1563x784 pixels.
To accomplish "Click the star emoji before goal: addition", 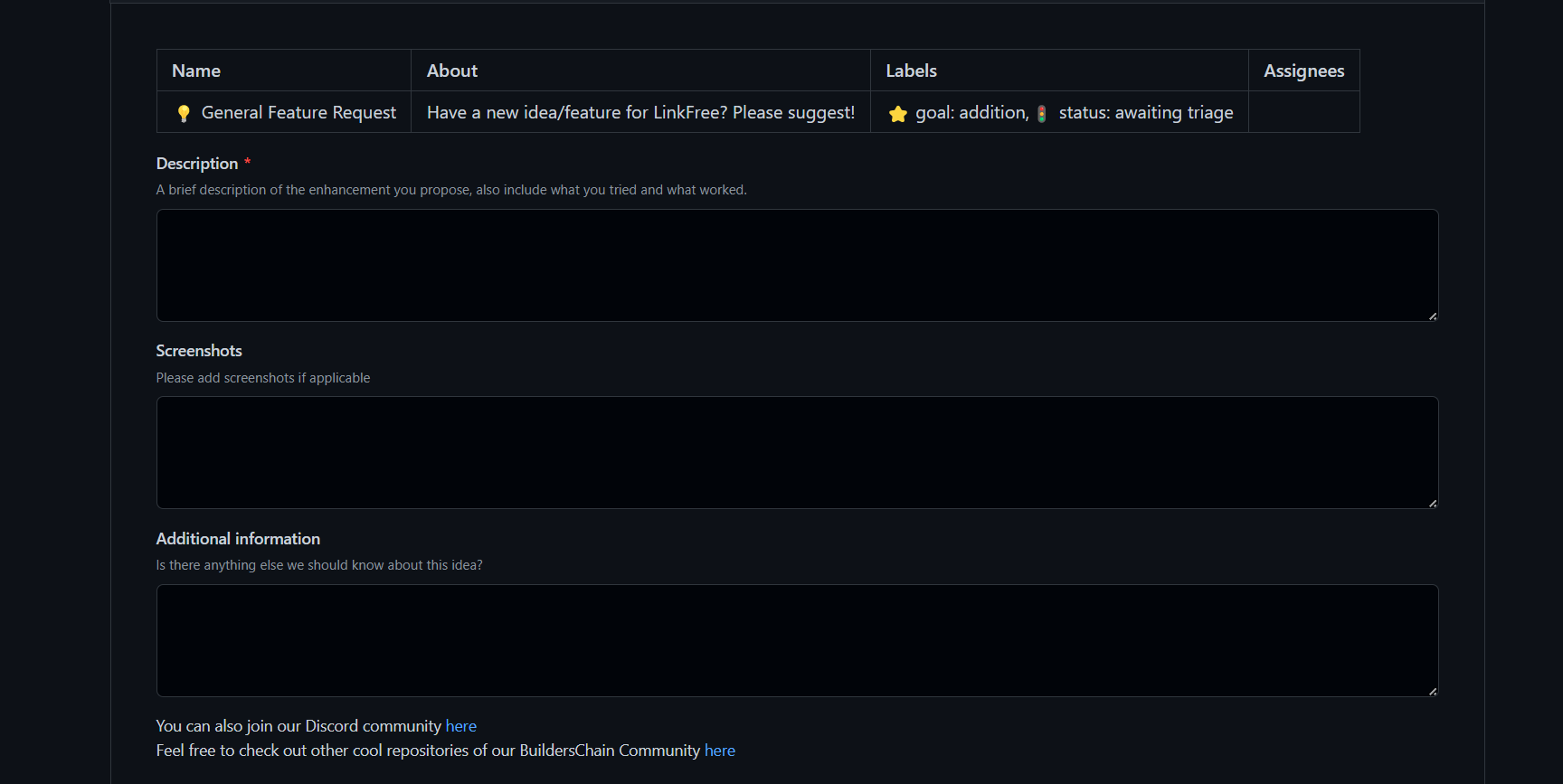I will 897,114.
